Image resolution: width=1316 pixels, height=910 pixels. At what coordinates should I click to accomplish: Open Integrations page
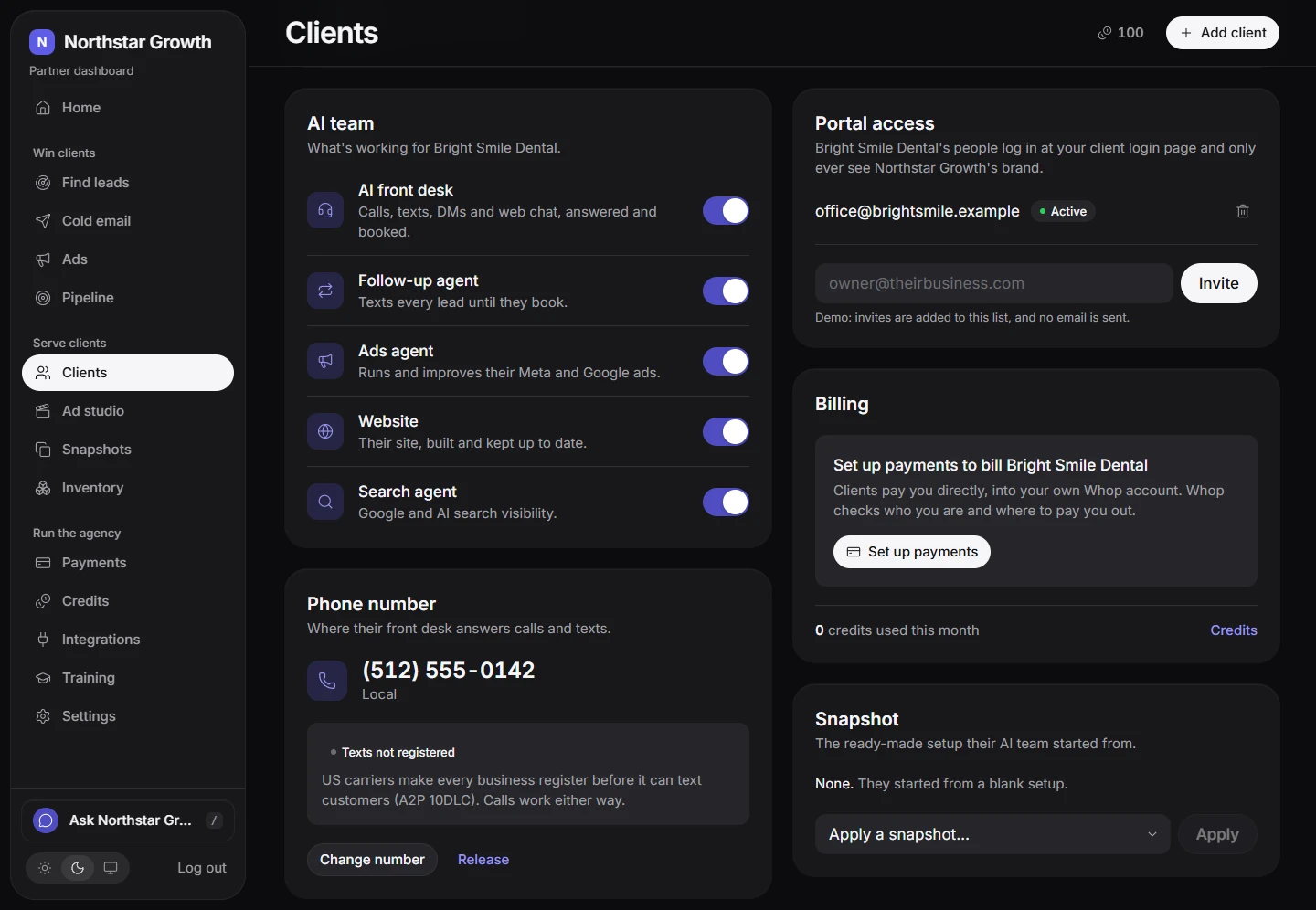coord(128,640)
